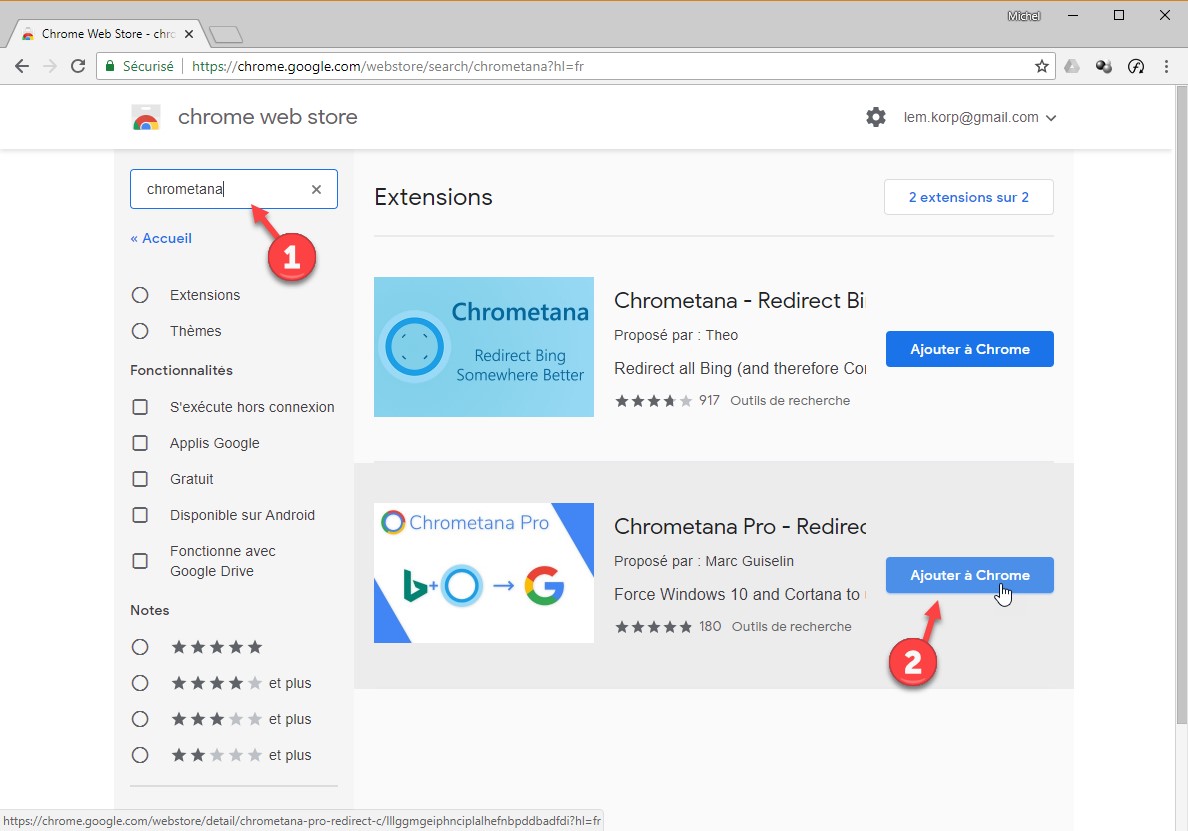Viewport: 1188px width, 831px height.
Task: Open the Chrome three-dot menu
Action: 1166,66
